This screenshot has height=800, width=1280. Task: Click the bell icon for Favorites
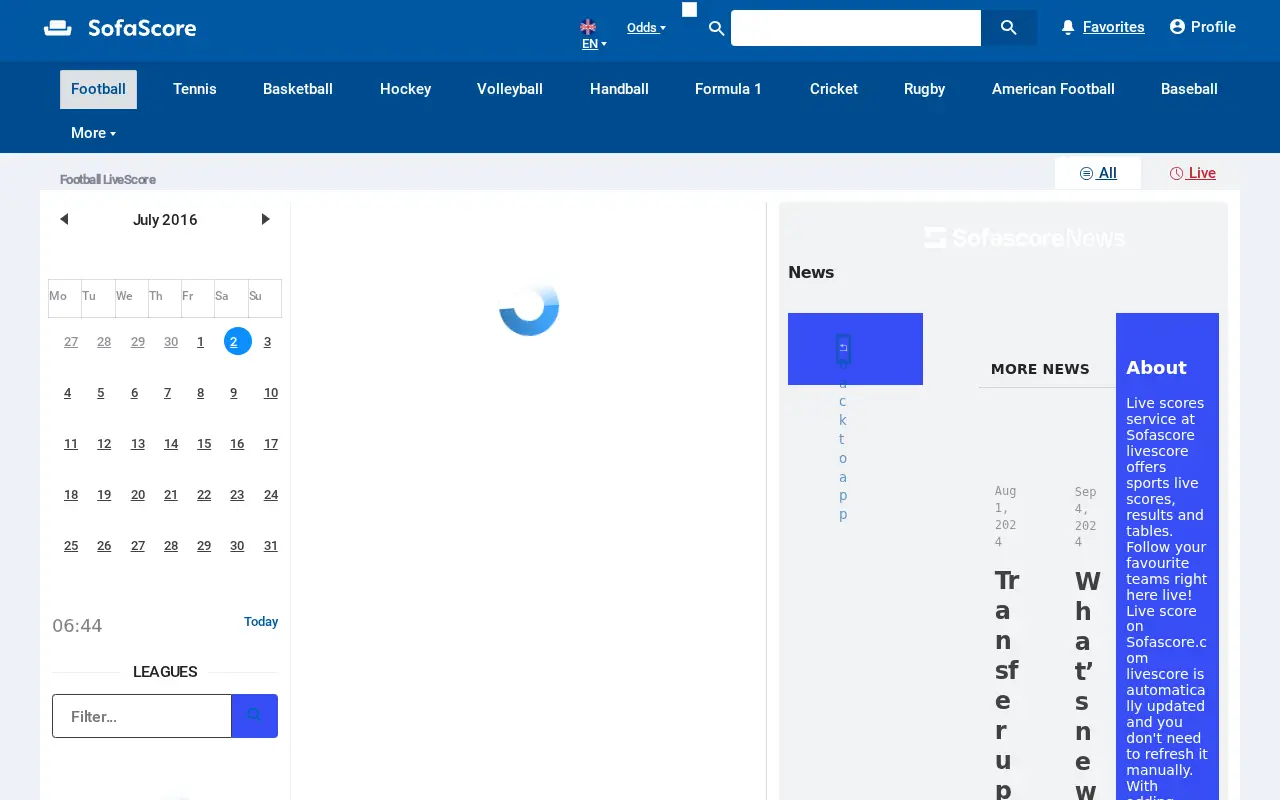click(x=1068, y=27)
